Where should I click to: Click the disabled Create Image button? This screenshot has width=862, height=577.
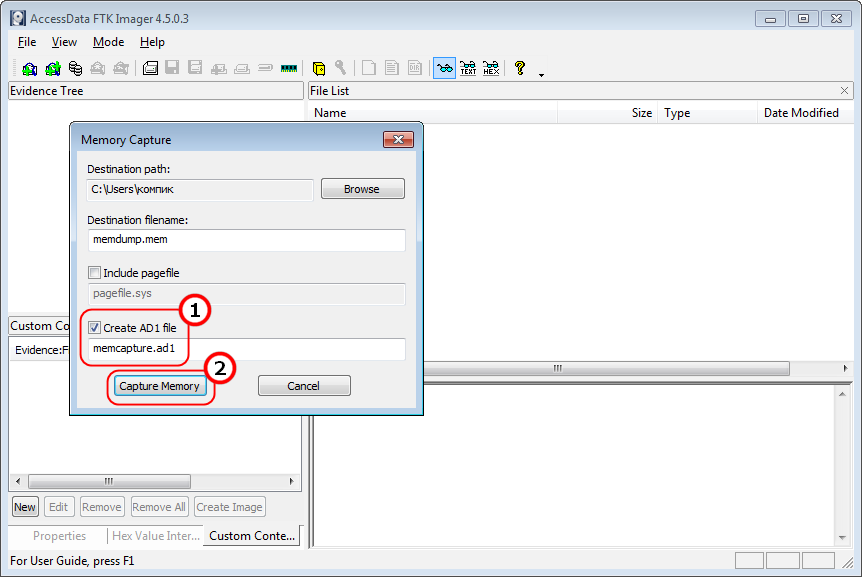click(229, 507)
